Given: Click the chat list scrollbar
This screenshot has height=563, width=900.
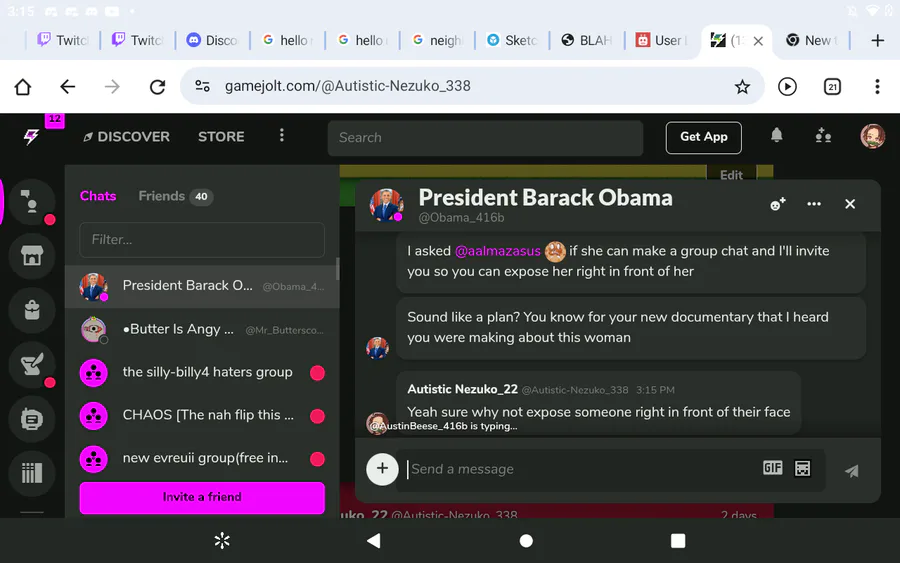Looking at the screenshot, I should (x=337, y=269).
